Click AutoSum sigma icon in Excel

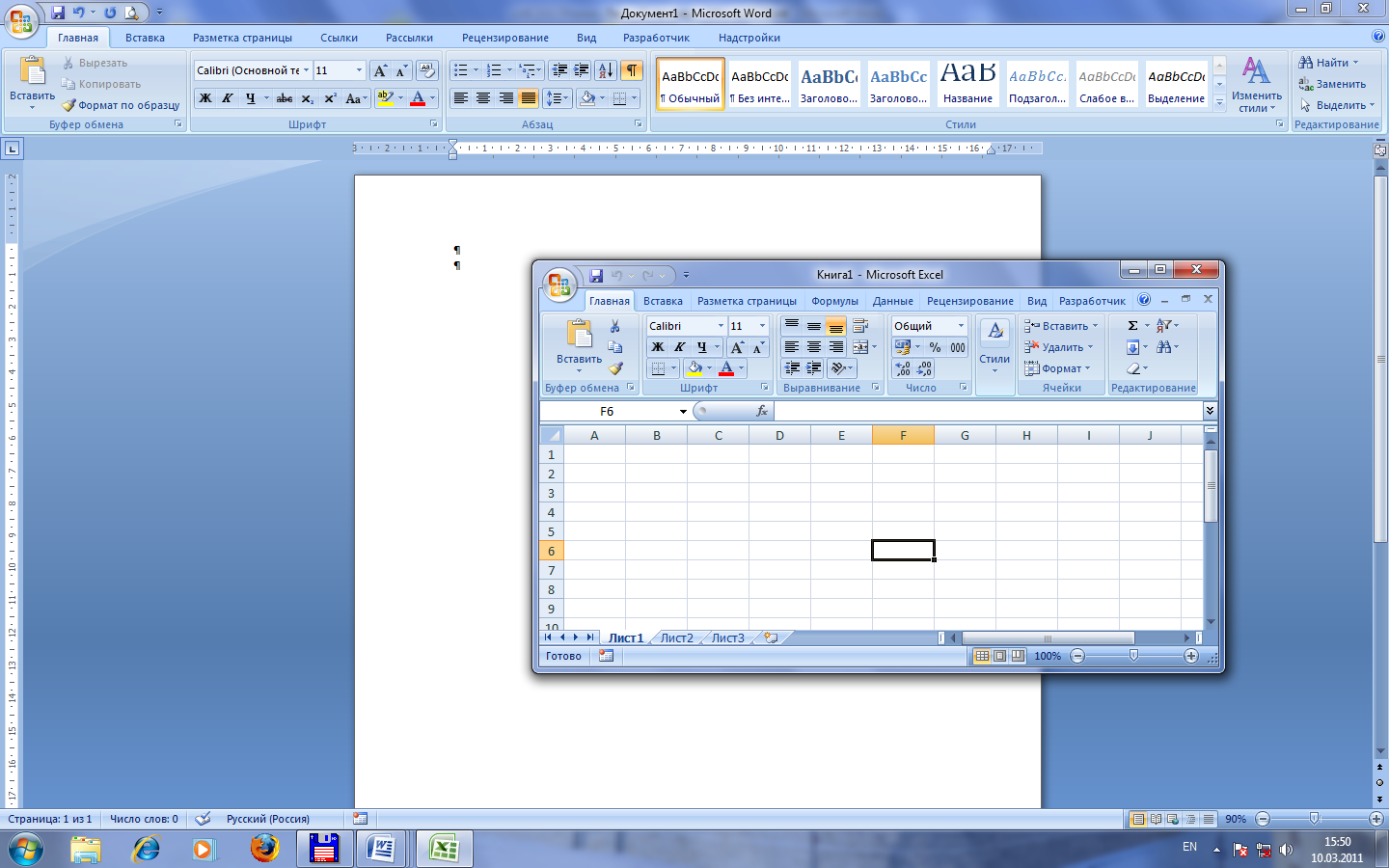pos(1132,326)
